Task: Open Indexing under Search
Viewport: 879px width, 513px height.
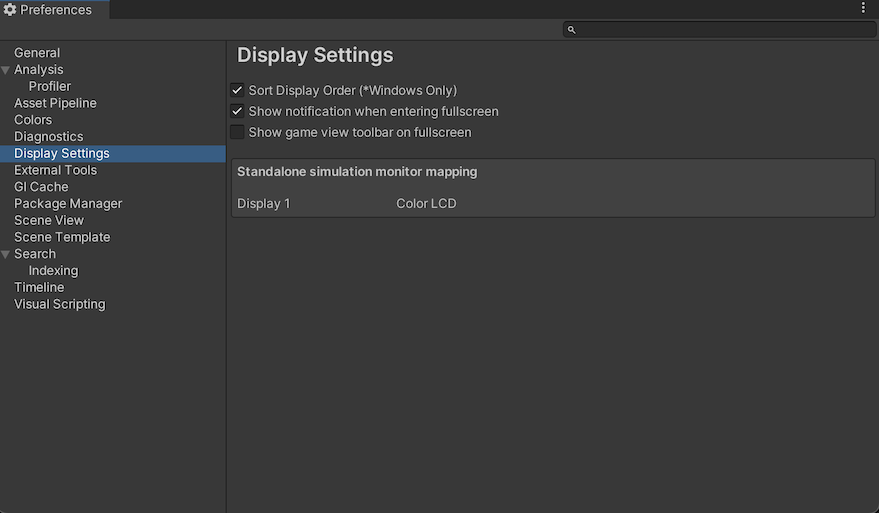Action: [x=53, y=271]
